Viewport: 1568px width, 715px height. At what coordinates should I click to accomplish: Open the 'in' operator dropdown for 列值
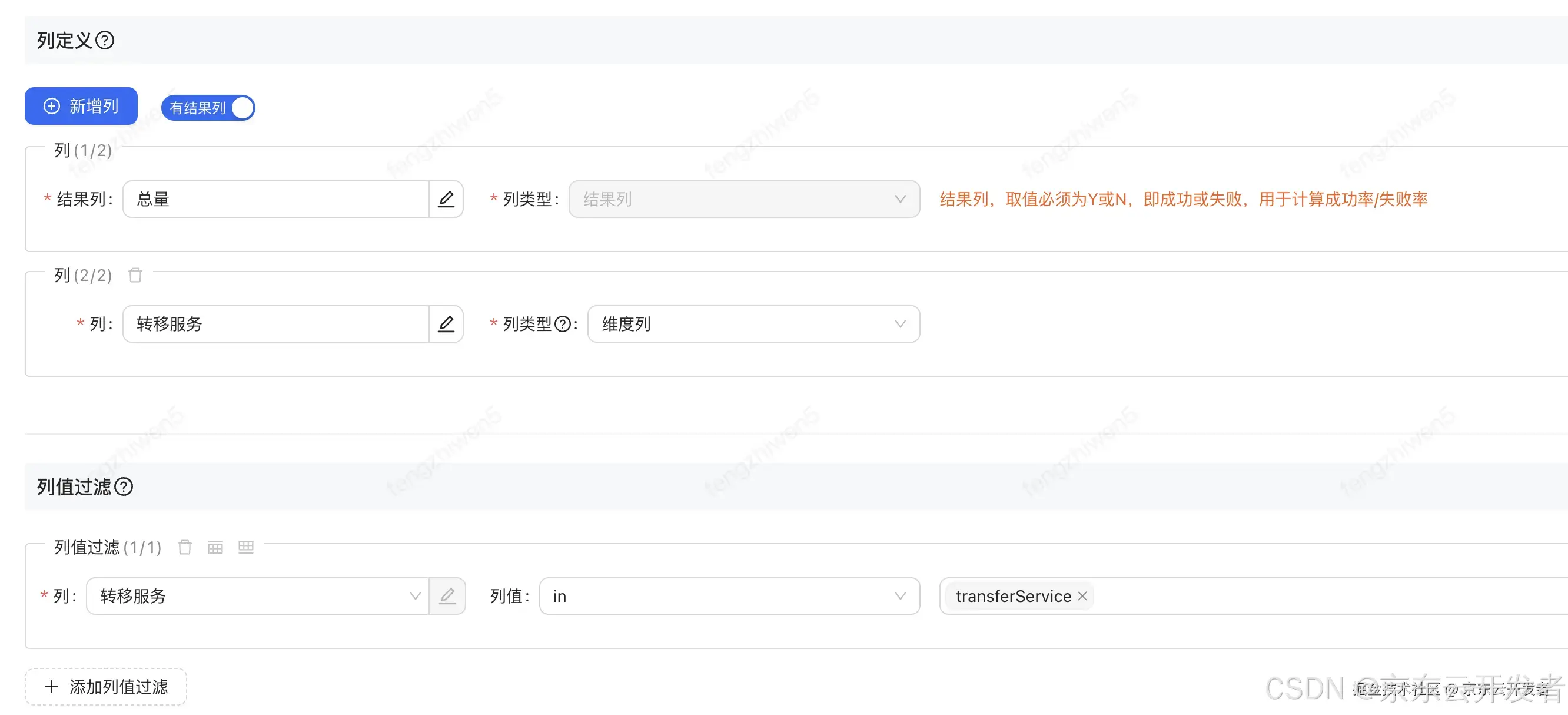coord(729,595)
